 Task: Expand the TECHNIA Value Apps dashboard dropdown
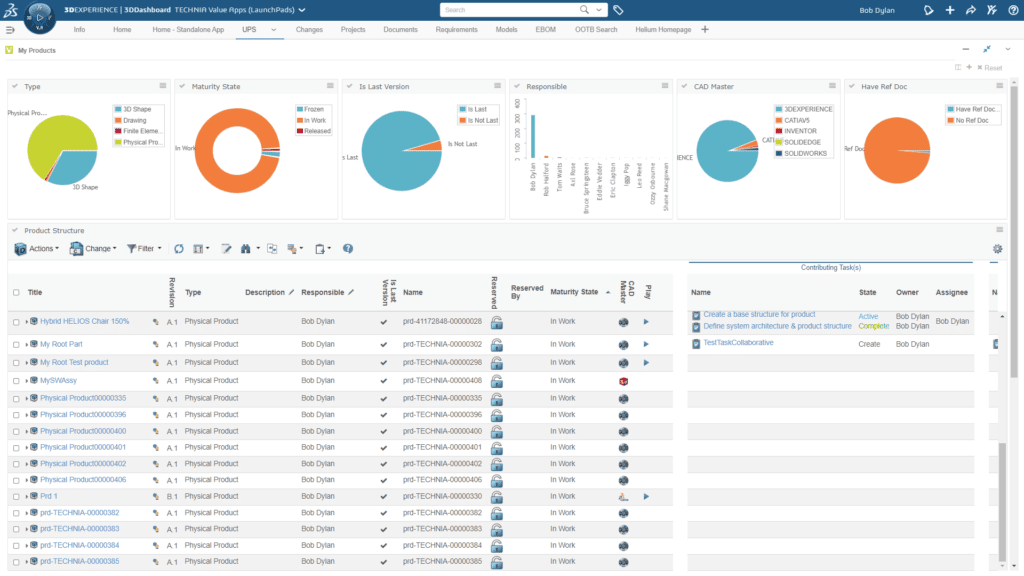(x=302, y=10)
